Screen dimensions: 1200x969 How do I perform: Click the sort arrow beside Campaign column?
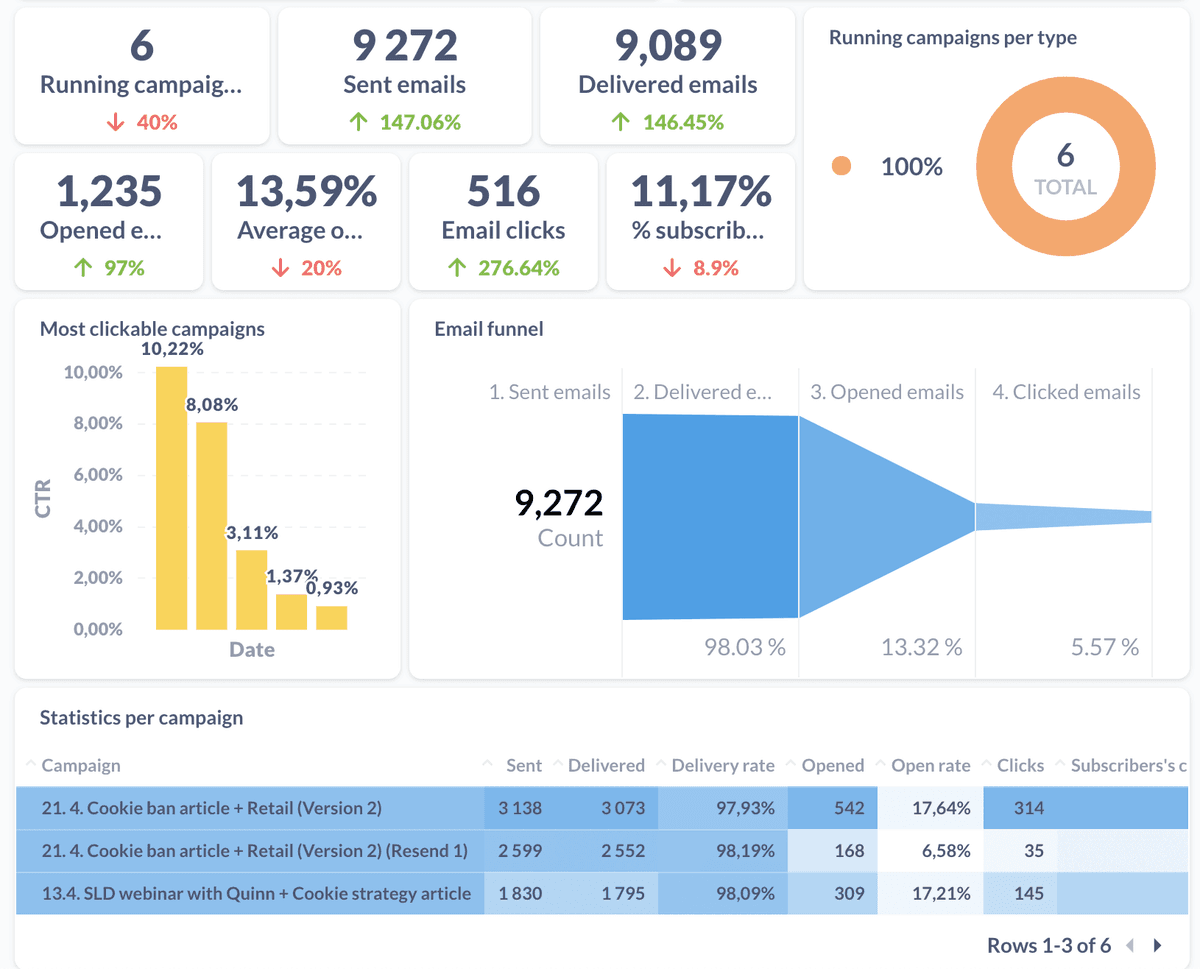[x=29, y=765]
